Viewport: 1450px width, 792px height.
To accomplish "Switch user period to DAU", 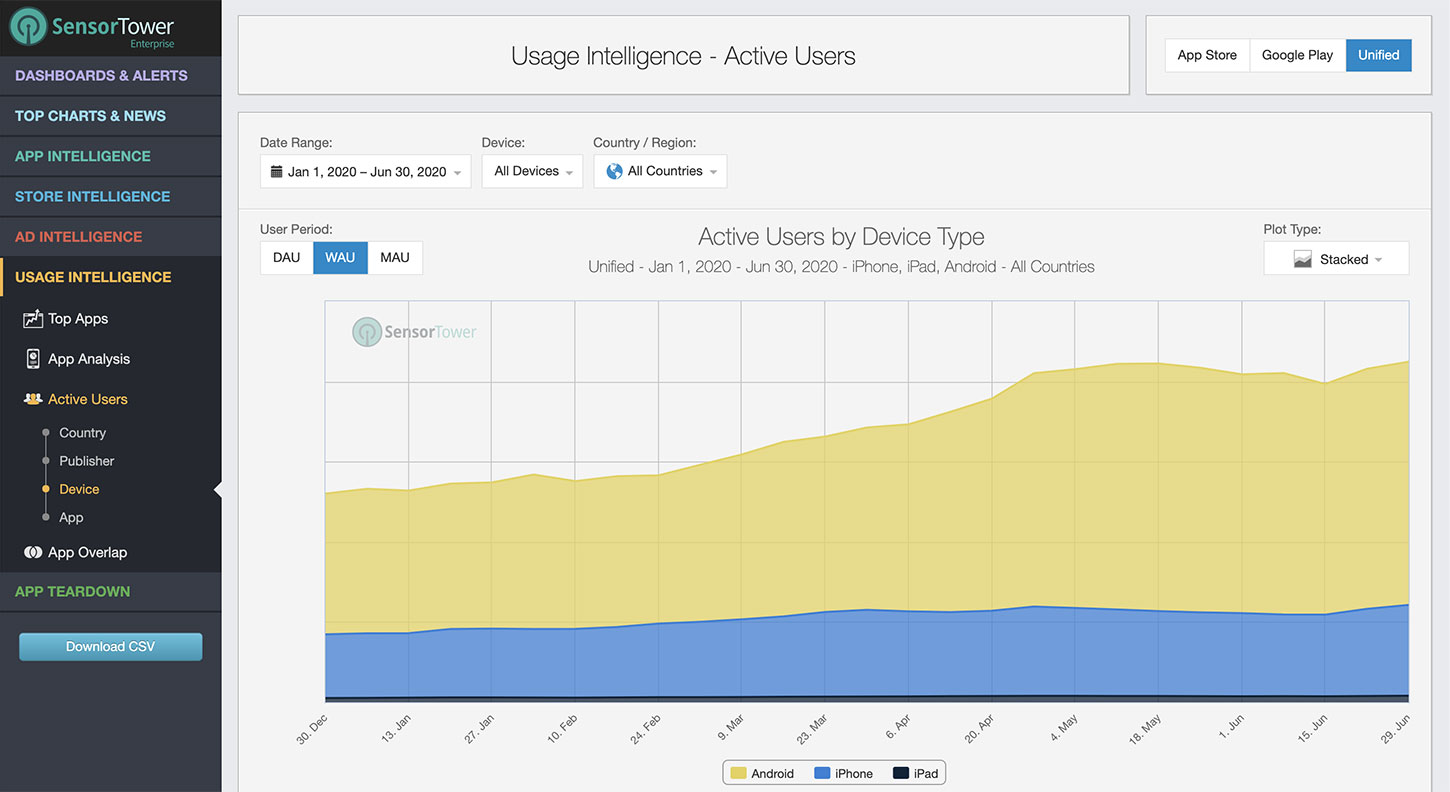I will [x=286, y=258].
